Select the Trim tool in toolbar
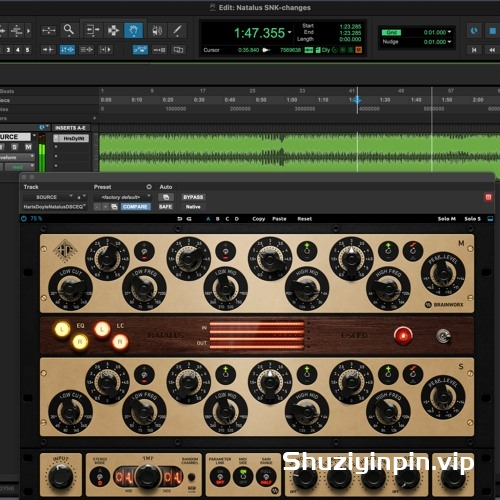Image resolution: width=500 pixels, height=500 pixels. [92, 31]
